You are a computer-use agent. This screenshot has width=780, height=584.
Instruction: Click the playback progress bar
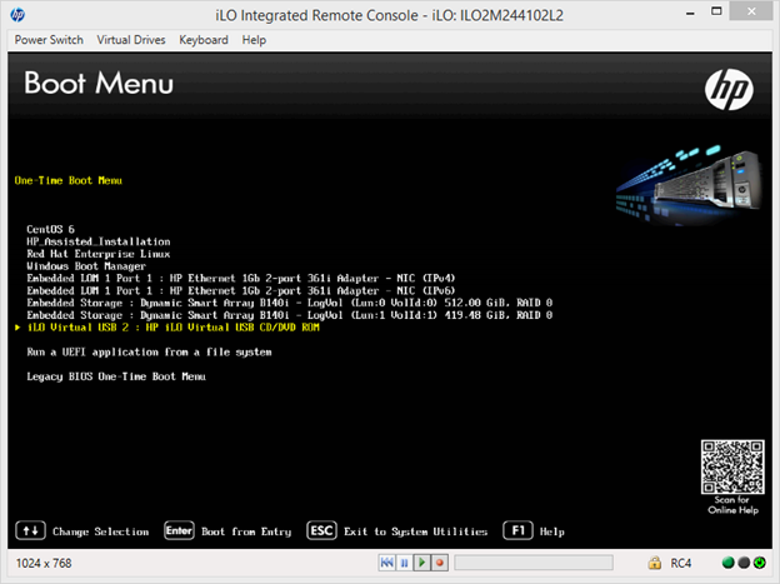pos(533,563)
